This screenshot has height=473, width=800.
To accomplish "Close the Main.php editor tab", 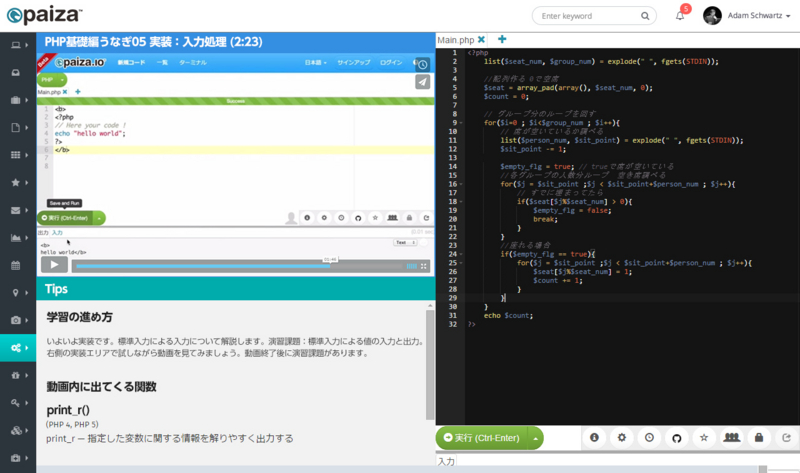I will 481,39.
